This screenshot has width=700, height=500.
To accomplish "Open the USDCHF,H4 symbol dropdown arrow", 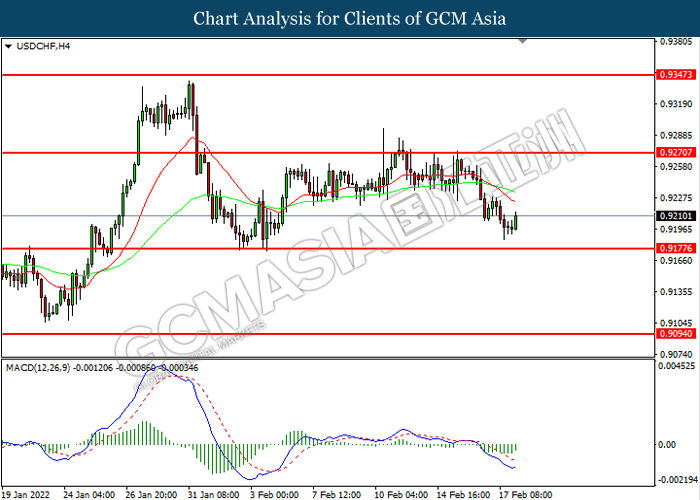I will pyautogui.click(x=8, y=46).
